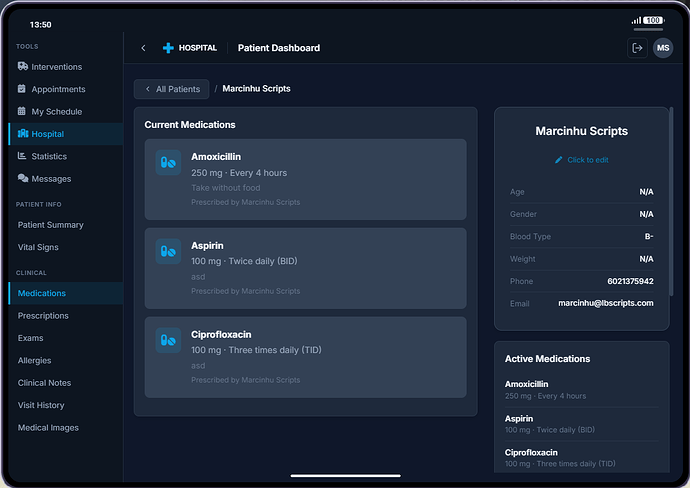Click the Messages chat bubble icon
690x488 pixels.
tap(23, 179)
